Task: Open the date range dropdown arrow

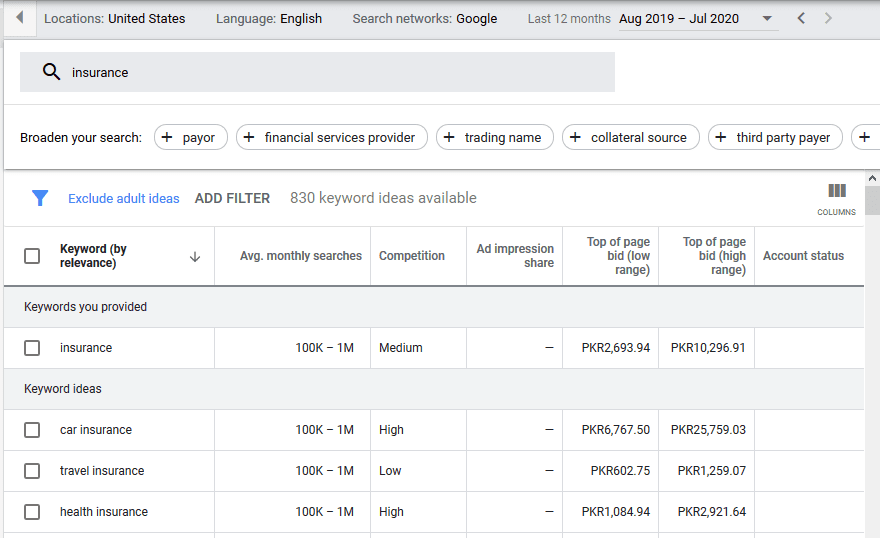Action: tap(767, 19)
